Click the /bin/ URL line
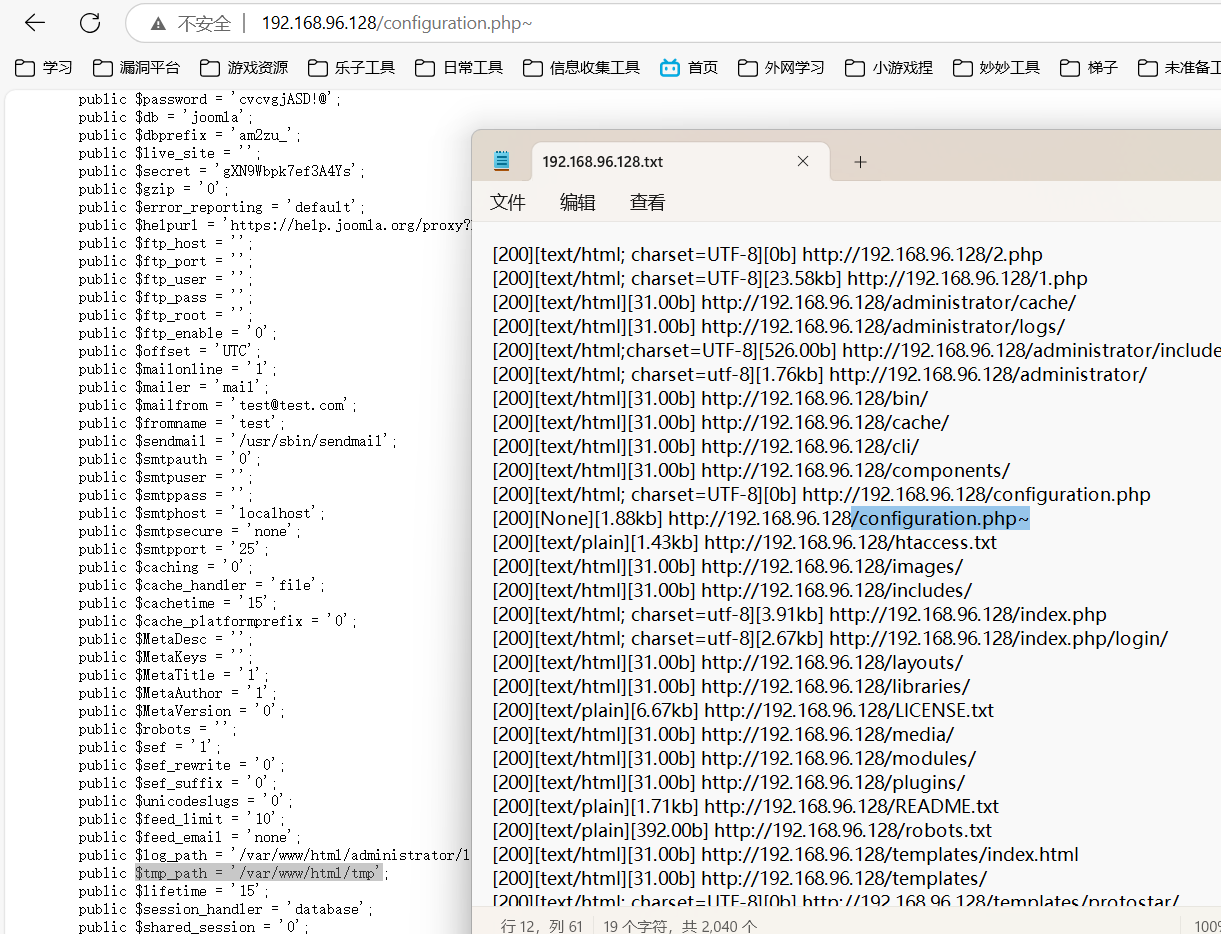This screenshot has width=1221, height=934. 711,398
